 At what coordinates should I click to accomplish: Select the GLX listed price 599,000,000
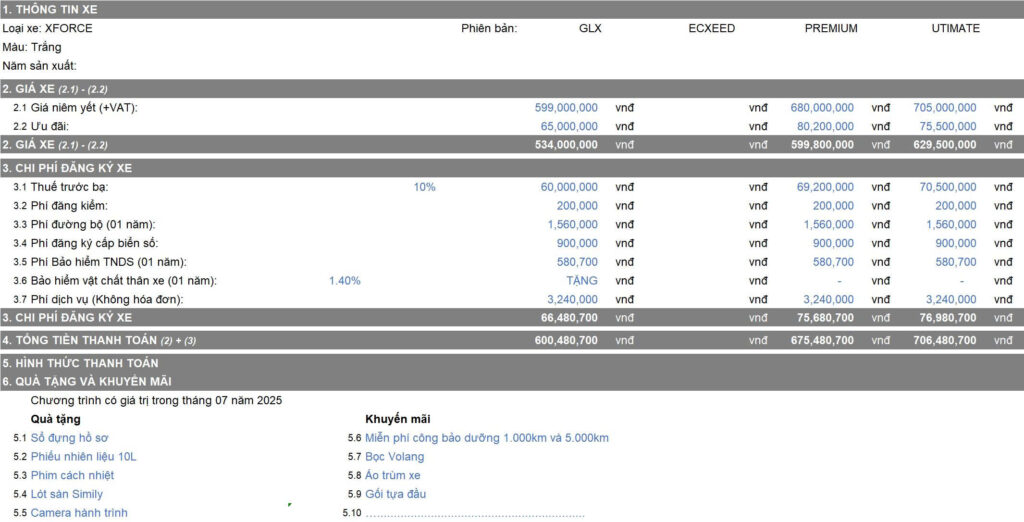(566, 107)
